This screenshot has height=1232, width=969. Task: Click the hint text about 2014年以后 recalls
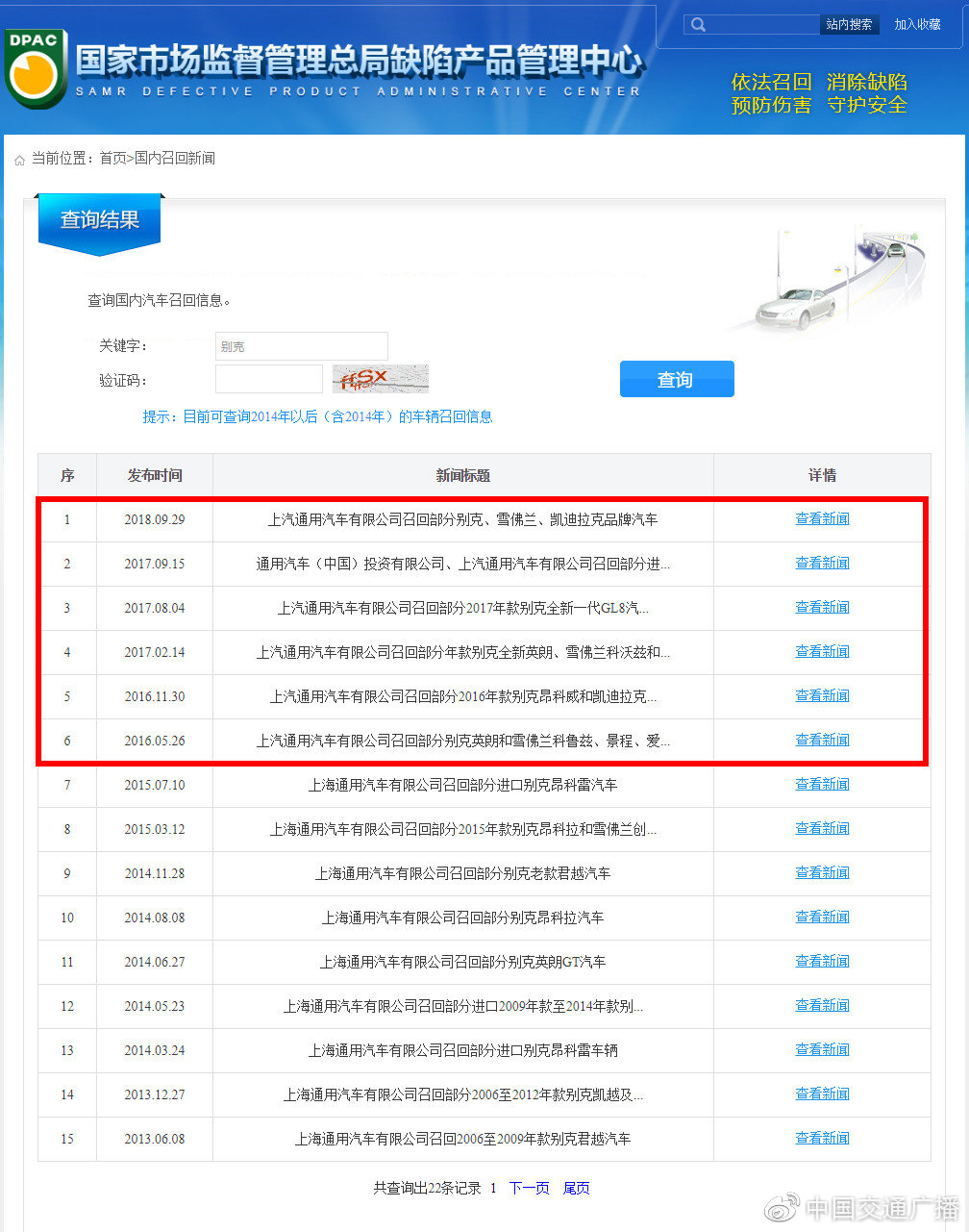(x=318, y=416)
